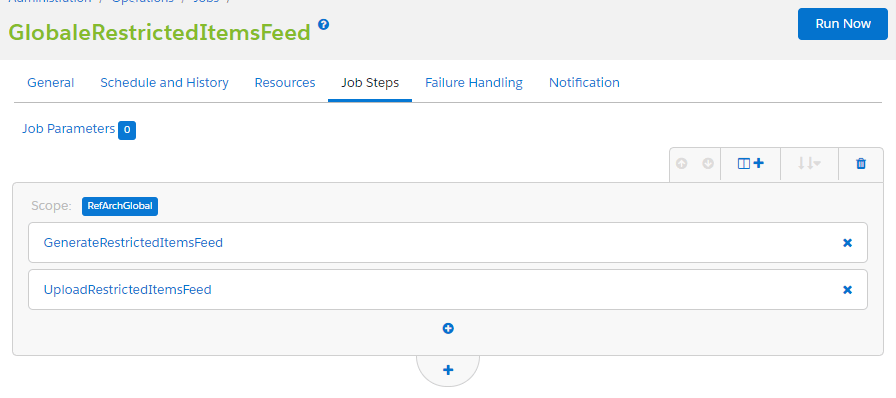Add a parallel flow column icon
This screenshot has height=398, width=896.
750,164
